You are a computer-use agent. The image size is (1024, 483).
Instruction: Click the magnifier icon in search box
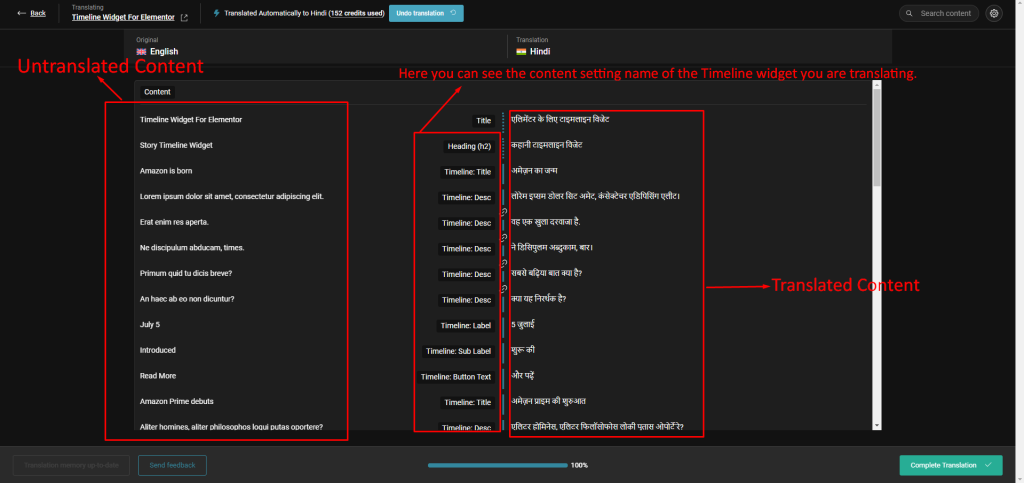[909, 13]
